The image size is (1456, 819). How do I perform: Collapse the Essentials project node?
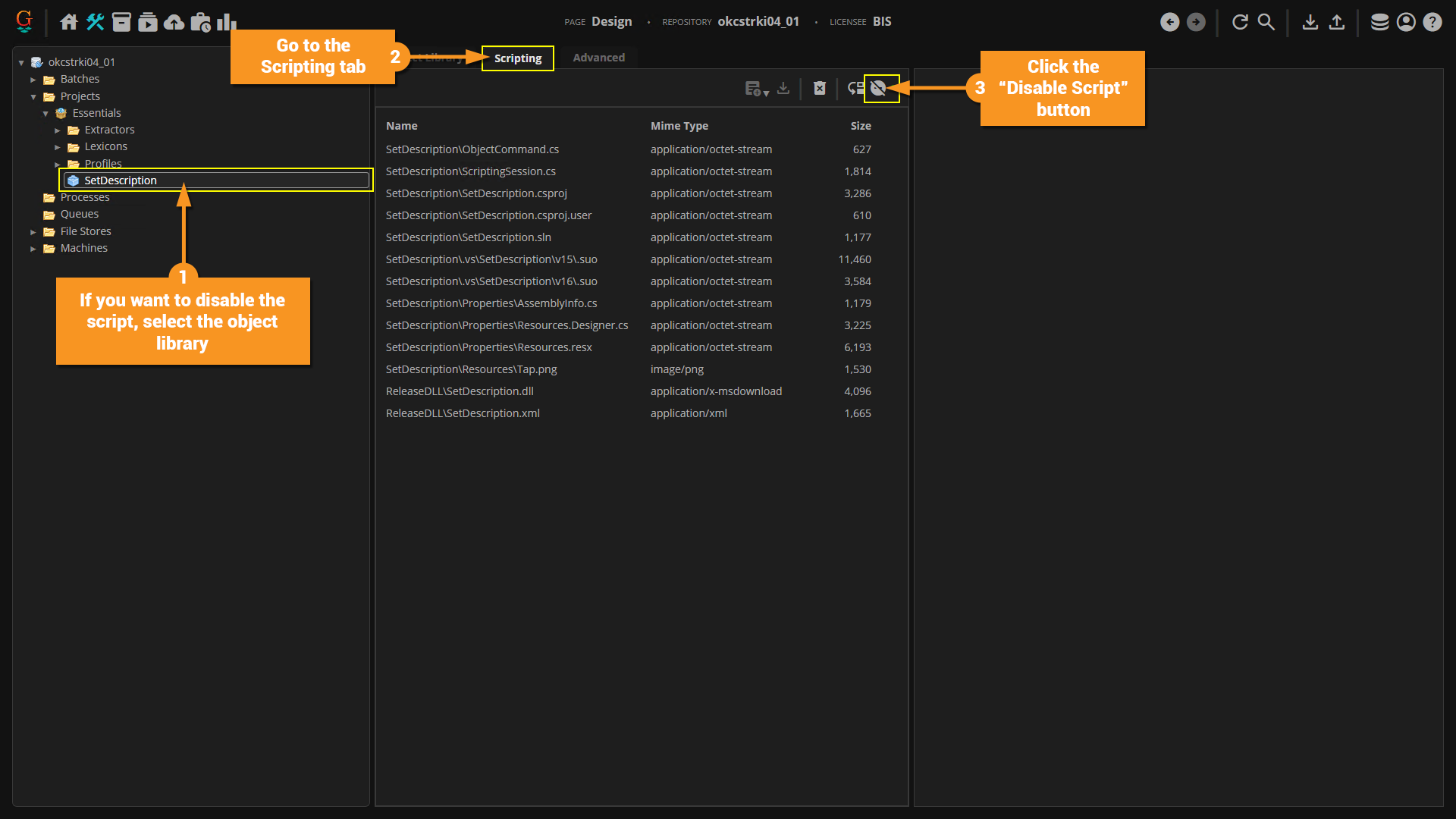click(45, 114)
